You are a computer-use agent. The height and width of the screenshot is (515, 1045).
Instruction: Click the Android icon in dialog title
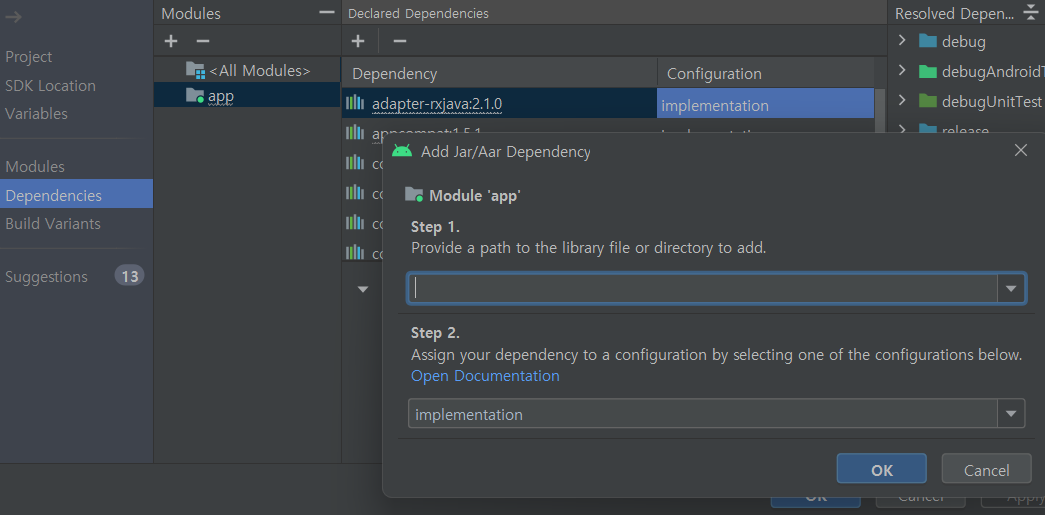pyautogui.click(x=402, y=151)
